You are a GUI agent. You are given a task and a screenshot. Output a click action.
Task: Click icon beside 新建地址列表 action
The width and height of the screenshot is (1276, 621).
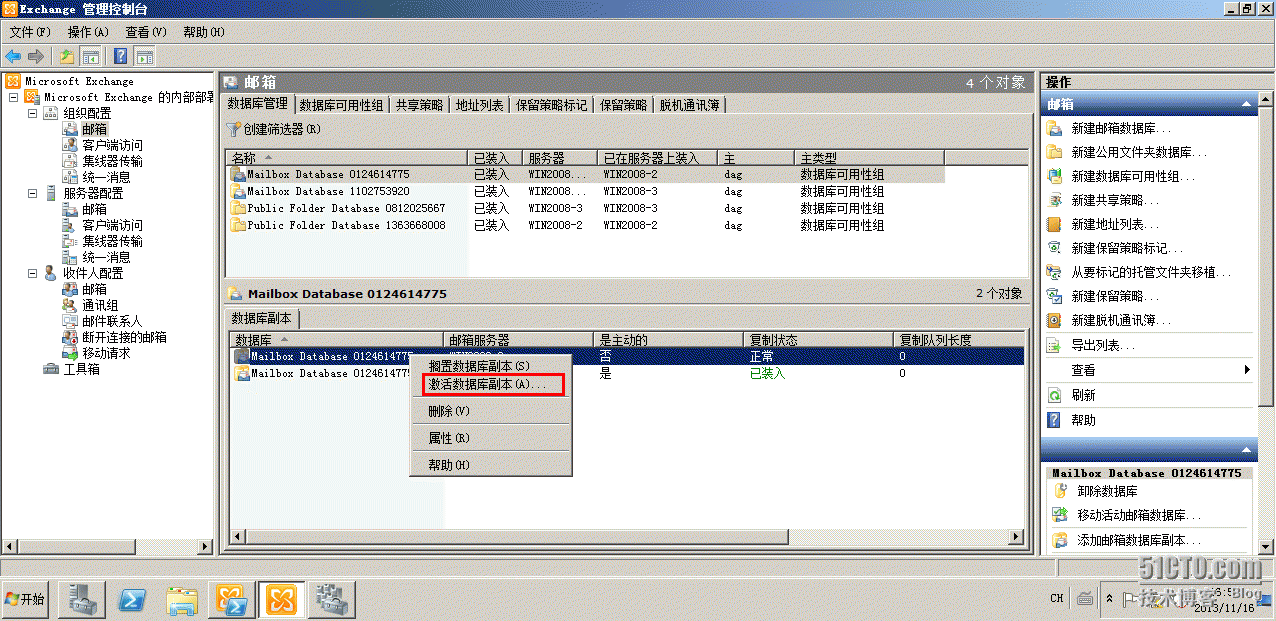coord(1053,224)
